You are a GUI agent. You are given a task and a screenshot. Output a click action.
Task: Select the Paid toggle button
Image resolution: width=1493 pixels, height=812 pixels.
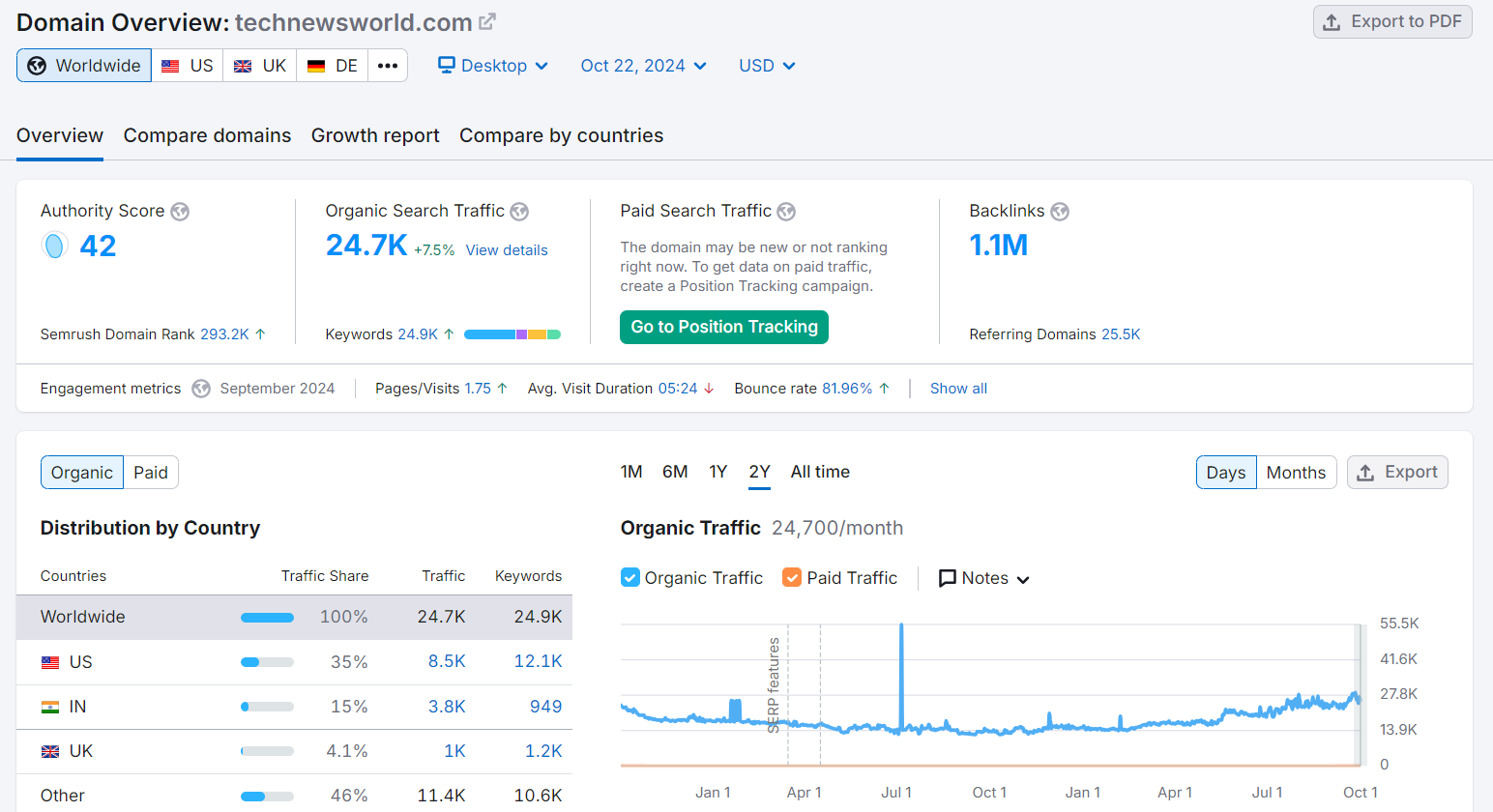pyautogui.click(x=151, y=473)
